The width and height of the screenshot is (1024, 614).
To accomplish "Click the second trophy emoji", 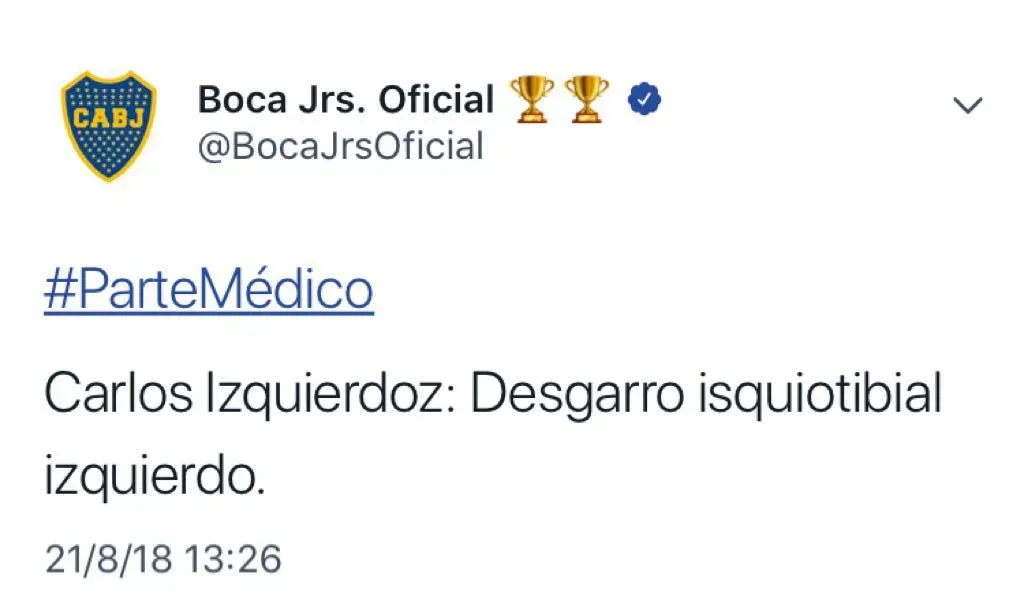I will (x=587, y=100).
